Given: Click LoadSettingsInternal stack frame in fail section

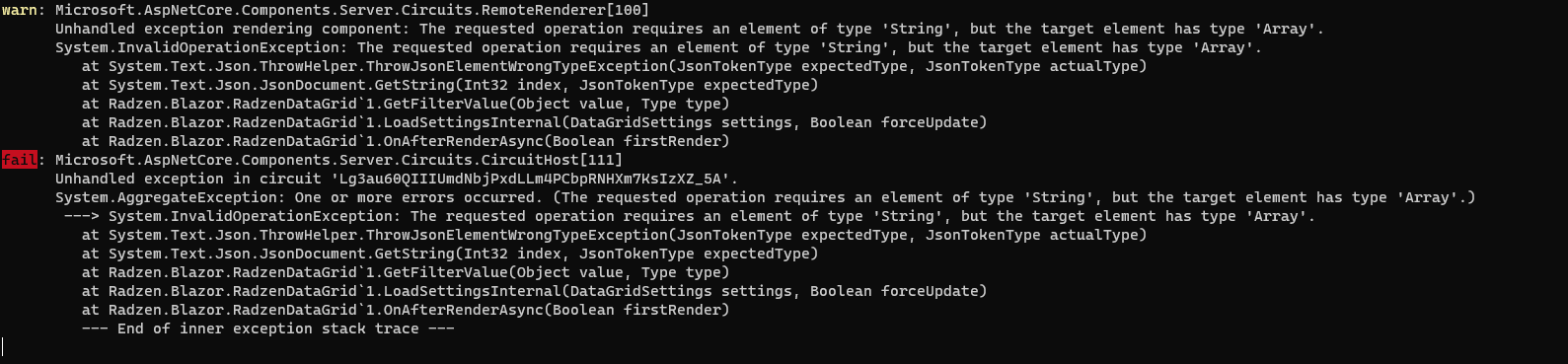Looking at the screenshot, I should tap(535, 291).
